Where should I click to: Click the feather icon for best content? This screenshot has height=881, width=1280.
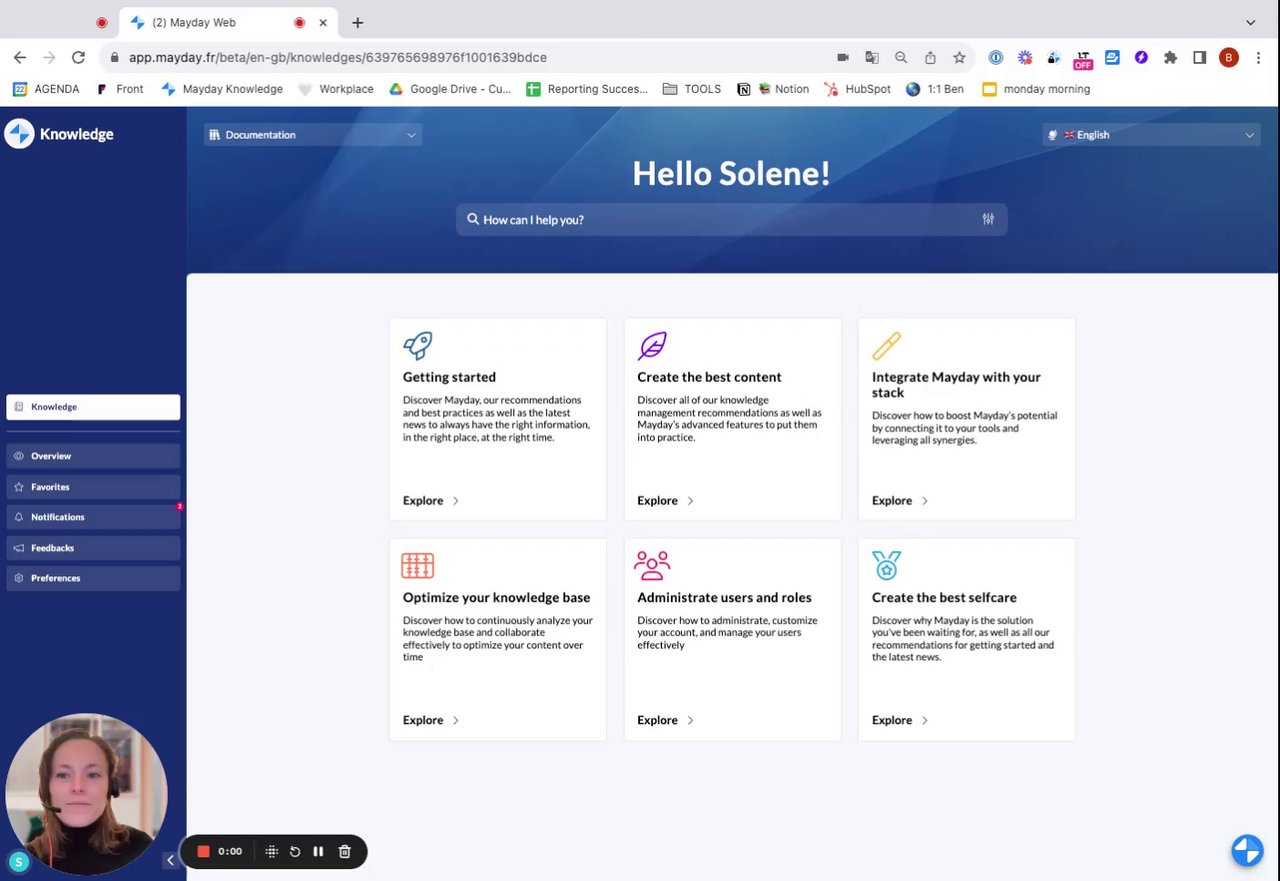click(x=652, y=346)
